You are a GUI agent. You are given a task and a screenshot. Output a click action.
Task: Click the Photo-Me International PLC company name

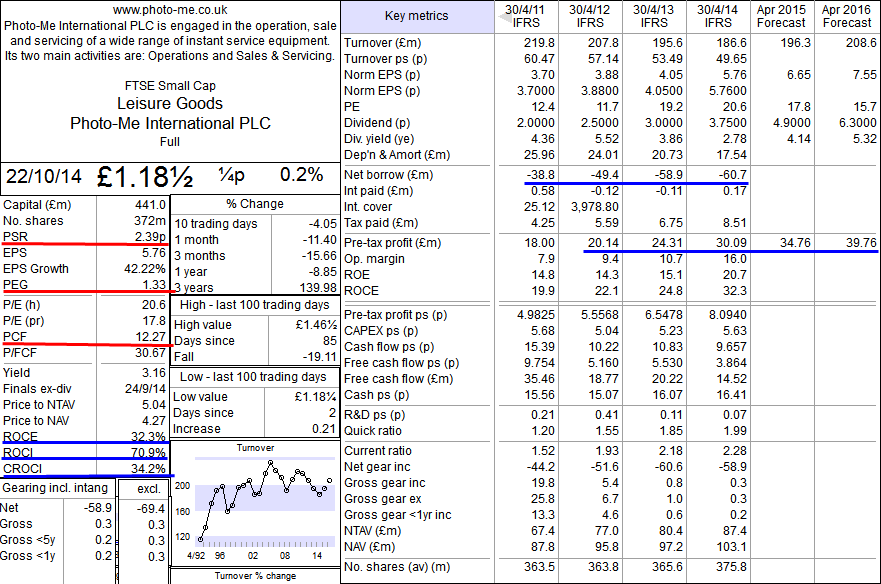[168, 122]
